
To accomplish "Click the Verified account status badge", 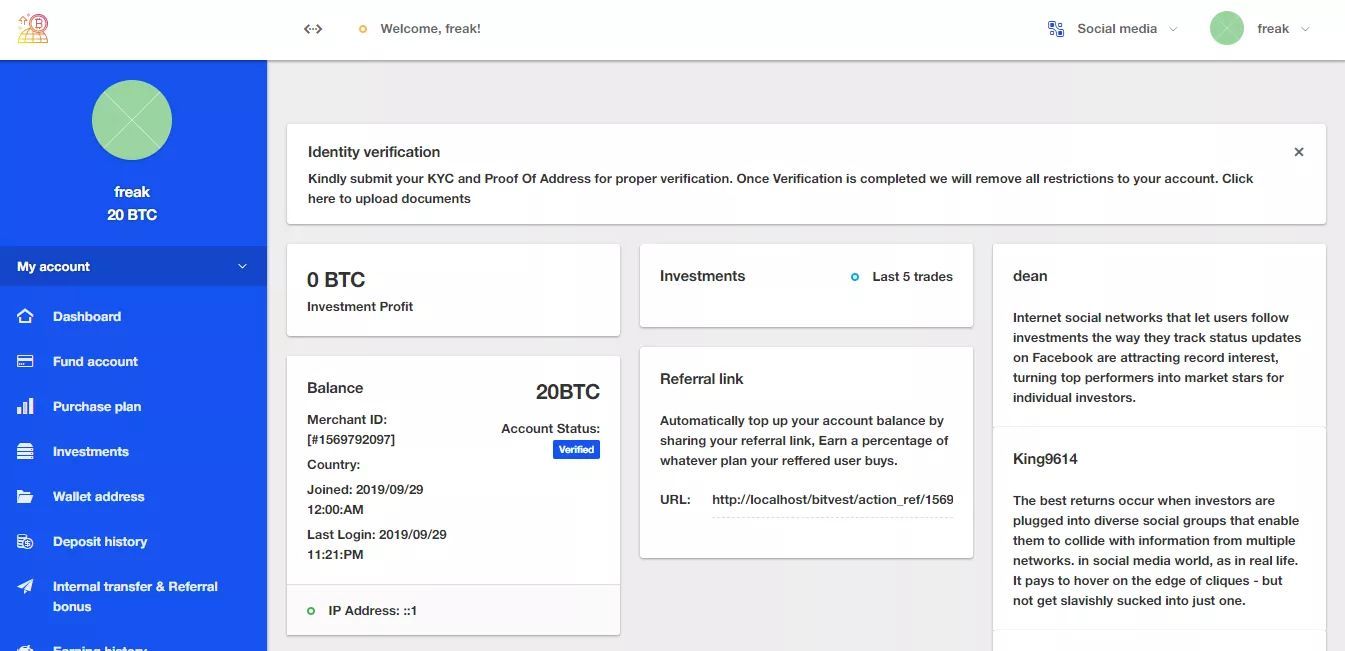I will [x=576, y=450].
